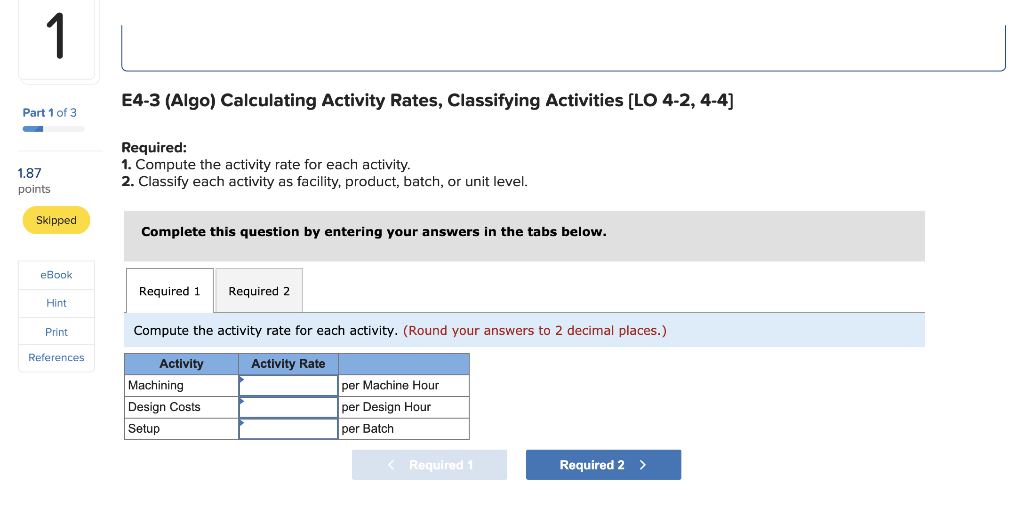The height and width of the screenshot is (507, 1024).
Task: Select the Required 1 tab
Action: (x=170, y=291)
